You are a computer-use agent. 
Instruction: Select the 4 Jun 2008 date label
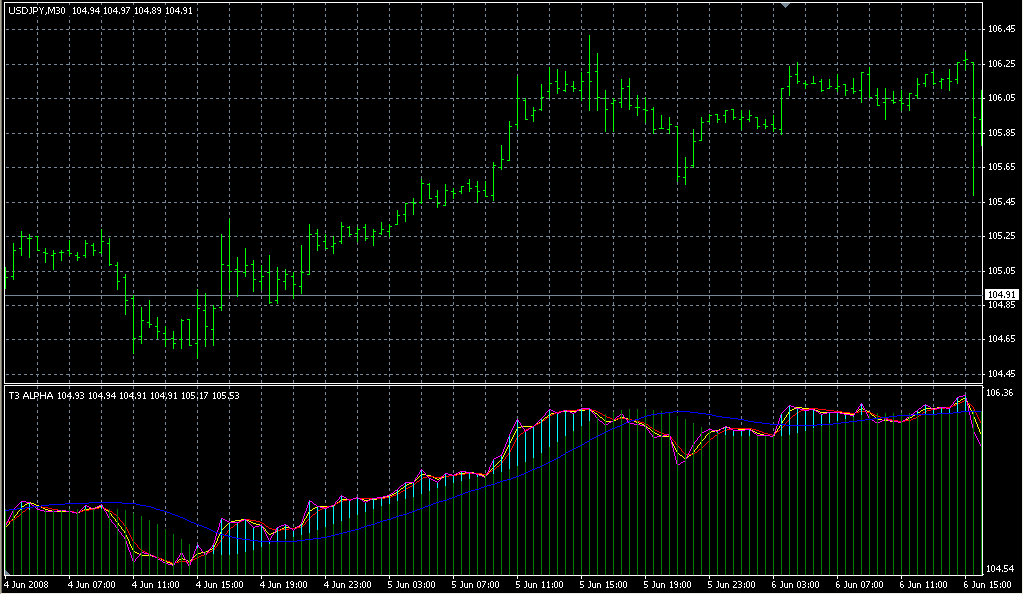pos(27,584)
